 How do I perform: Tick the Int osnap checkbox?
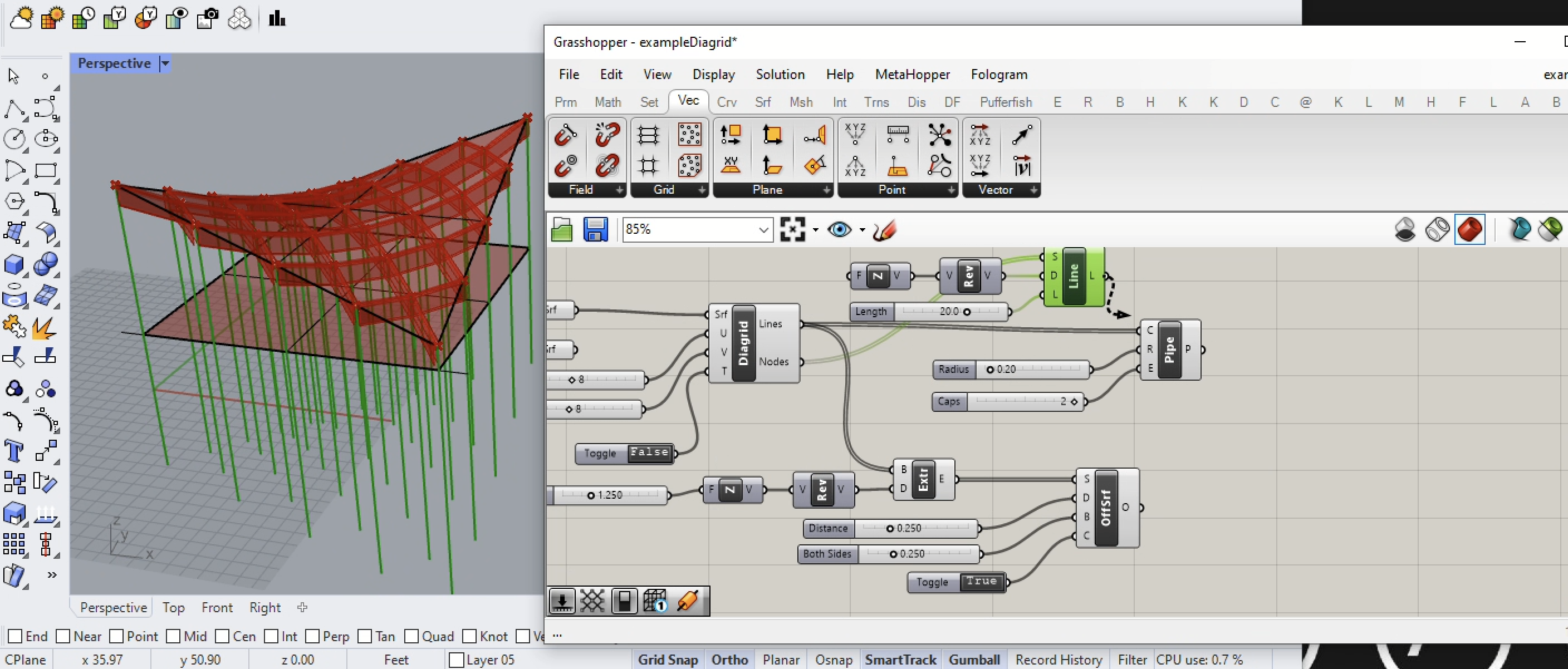coord(272,636)
